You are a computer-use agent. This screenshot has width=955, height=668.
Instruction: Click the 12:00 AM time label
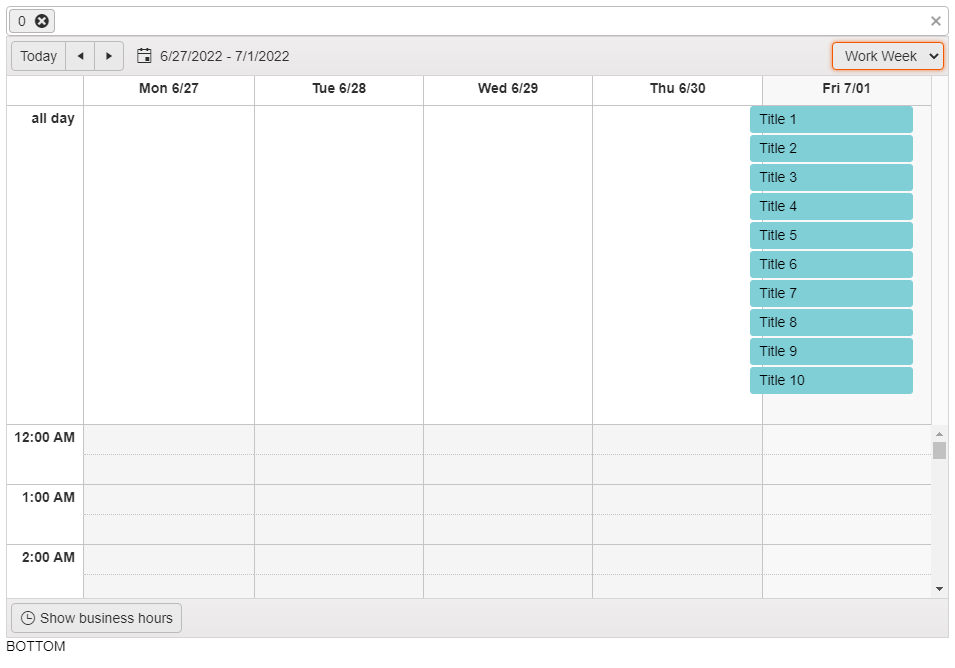(x=44, y=437)
